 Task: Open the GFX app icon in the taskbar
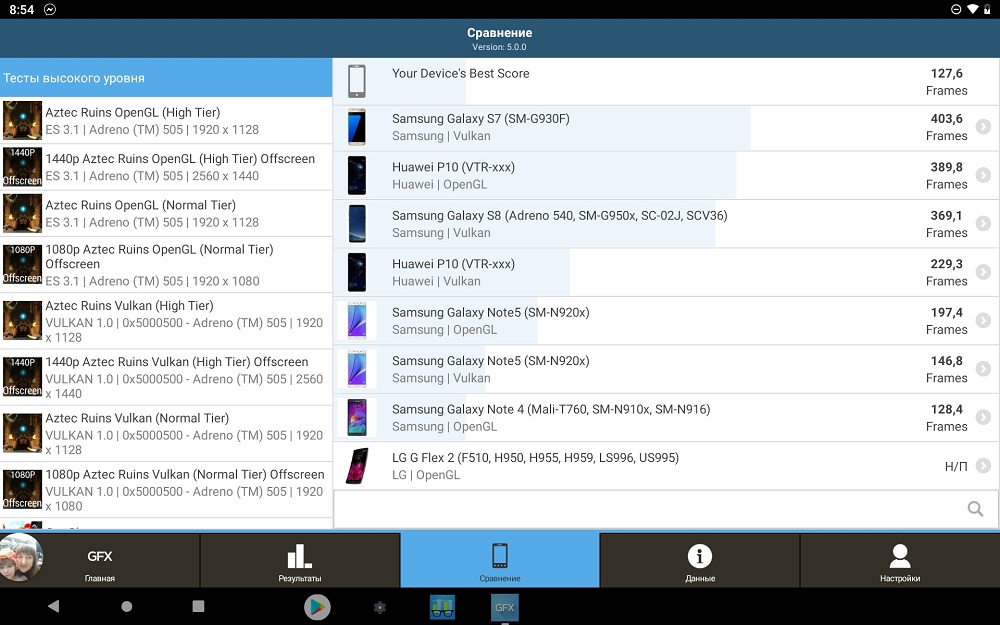click(x=504, y=607)
